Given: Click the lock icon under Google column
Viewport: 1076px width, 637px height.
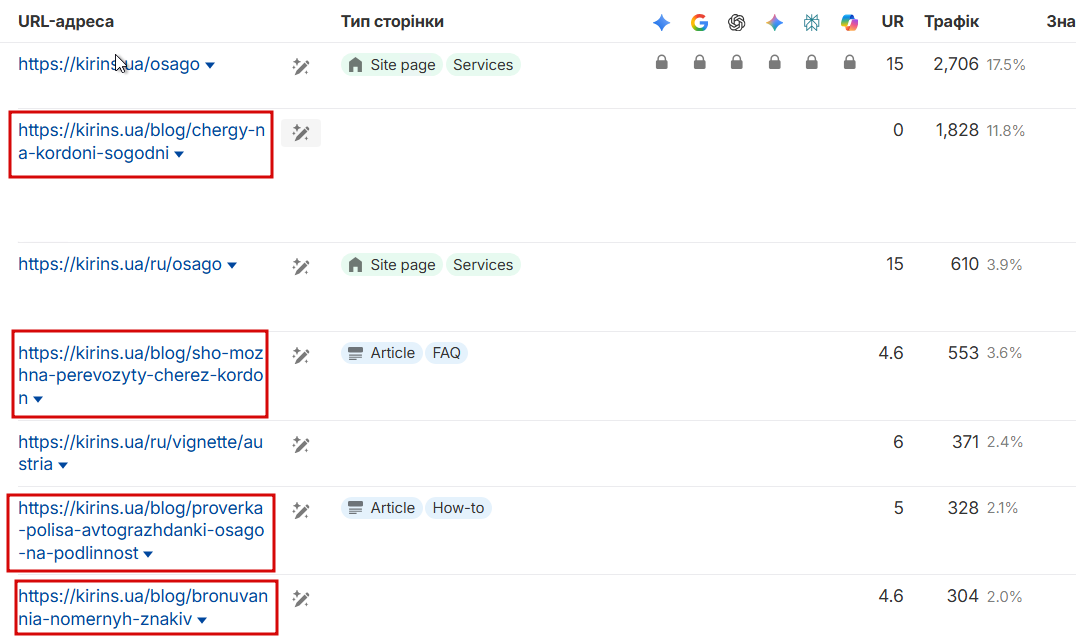Looking at the screenshot, I should (699, 62).
